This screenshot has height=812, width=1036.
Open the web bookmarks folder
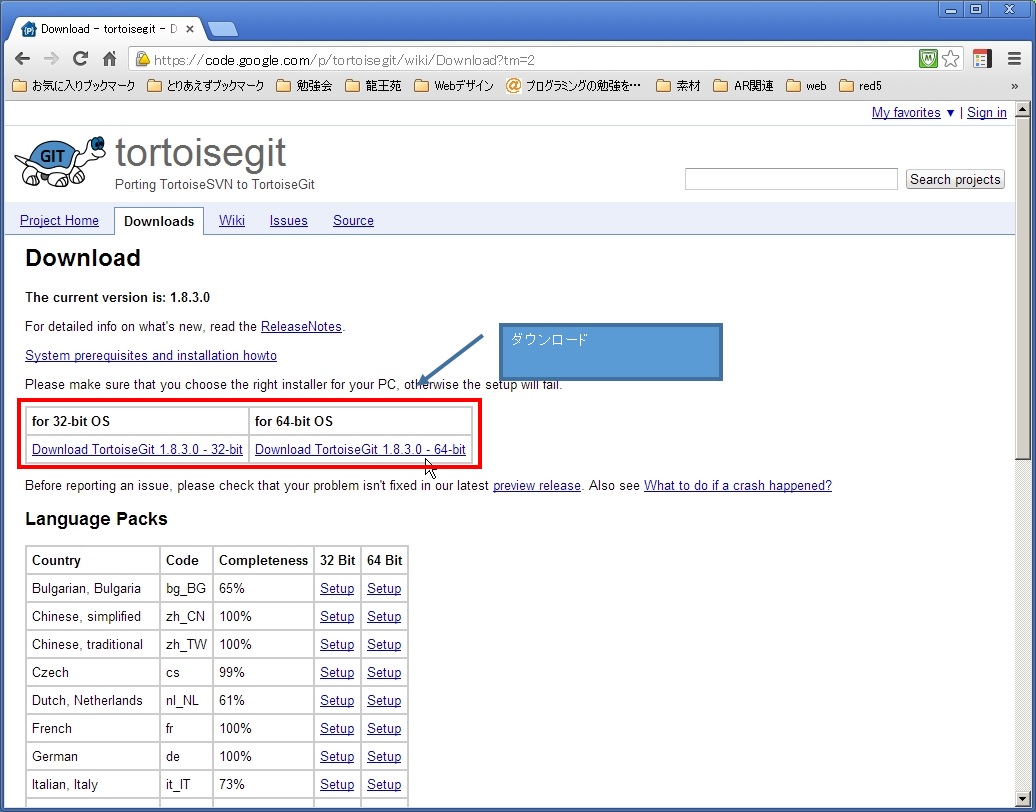tap(806, 86)
